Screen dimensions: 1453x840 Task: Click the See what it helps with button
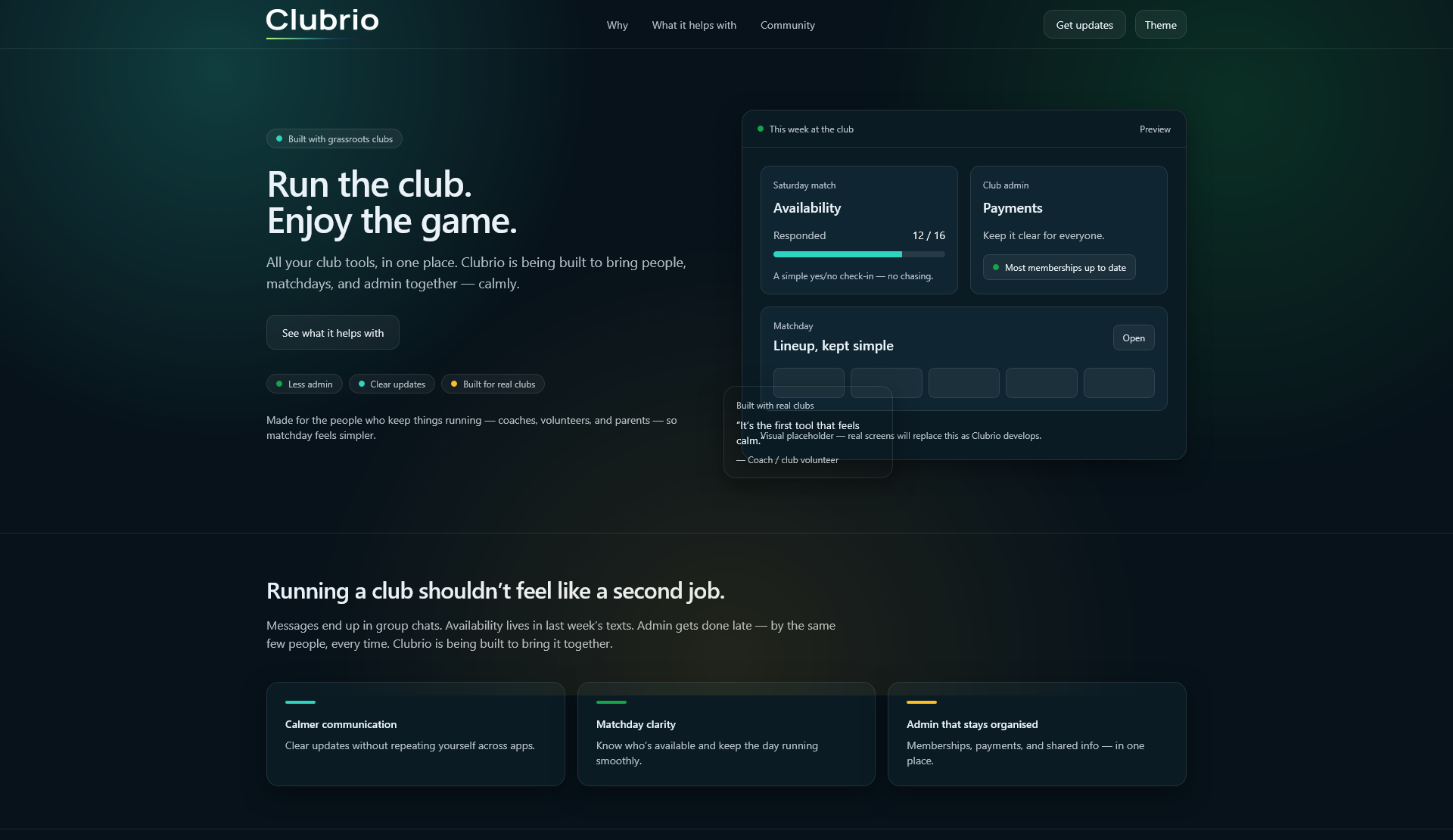333,333
